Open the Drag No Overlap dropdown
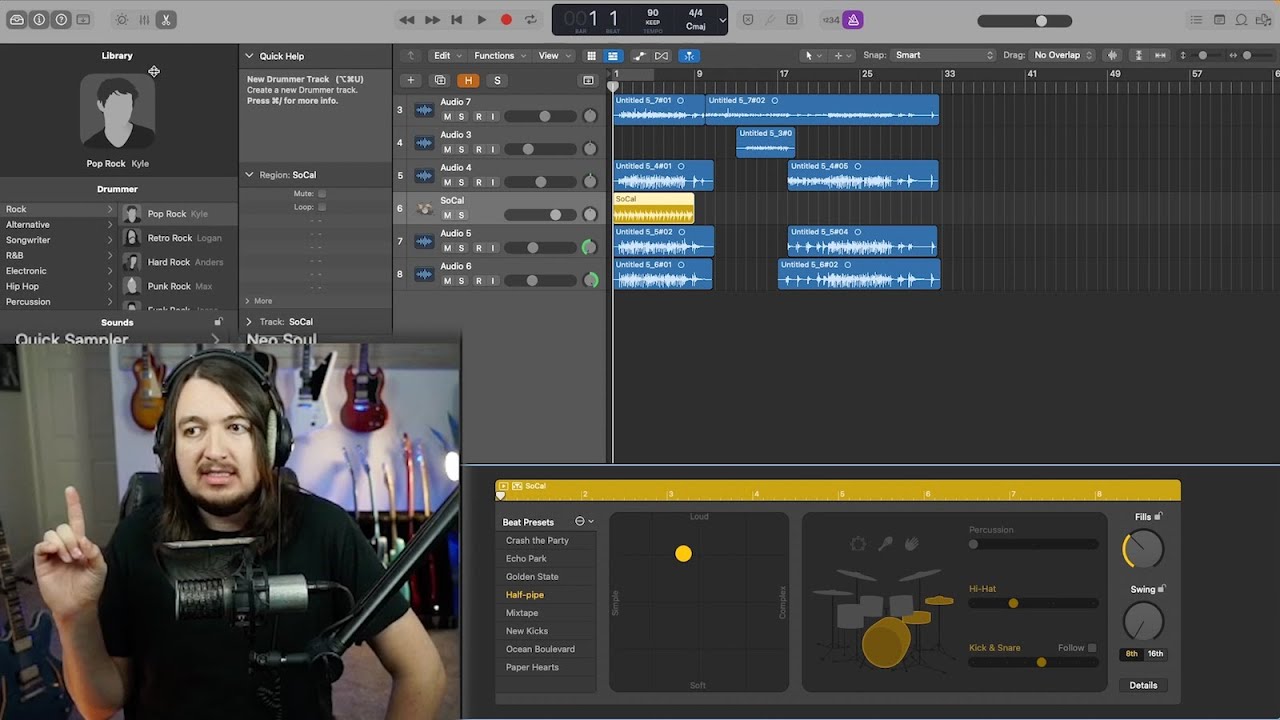This screenshot has width=1280, height=720. tap(1062, 55)
